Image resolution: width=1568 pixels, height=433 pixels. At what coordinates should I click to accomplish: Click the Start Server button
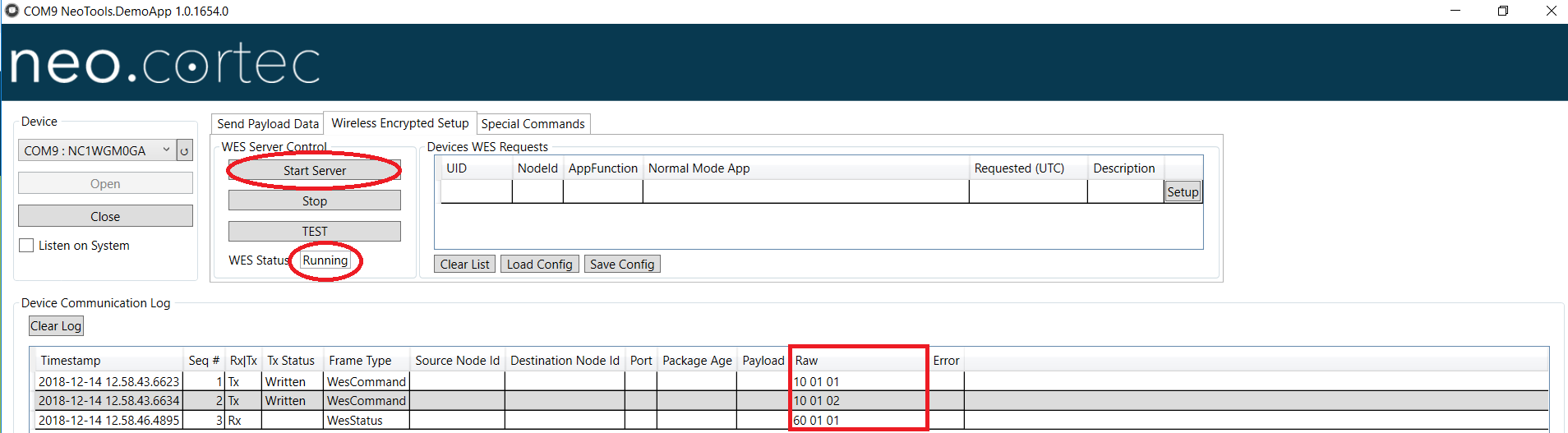click(315, 170)
